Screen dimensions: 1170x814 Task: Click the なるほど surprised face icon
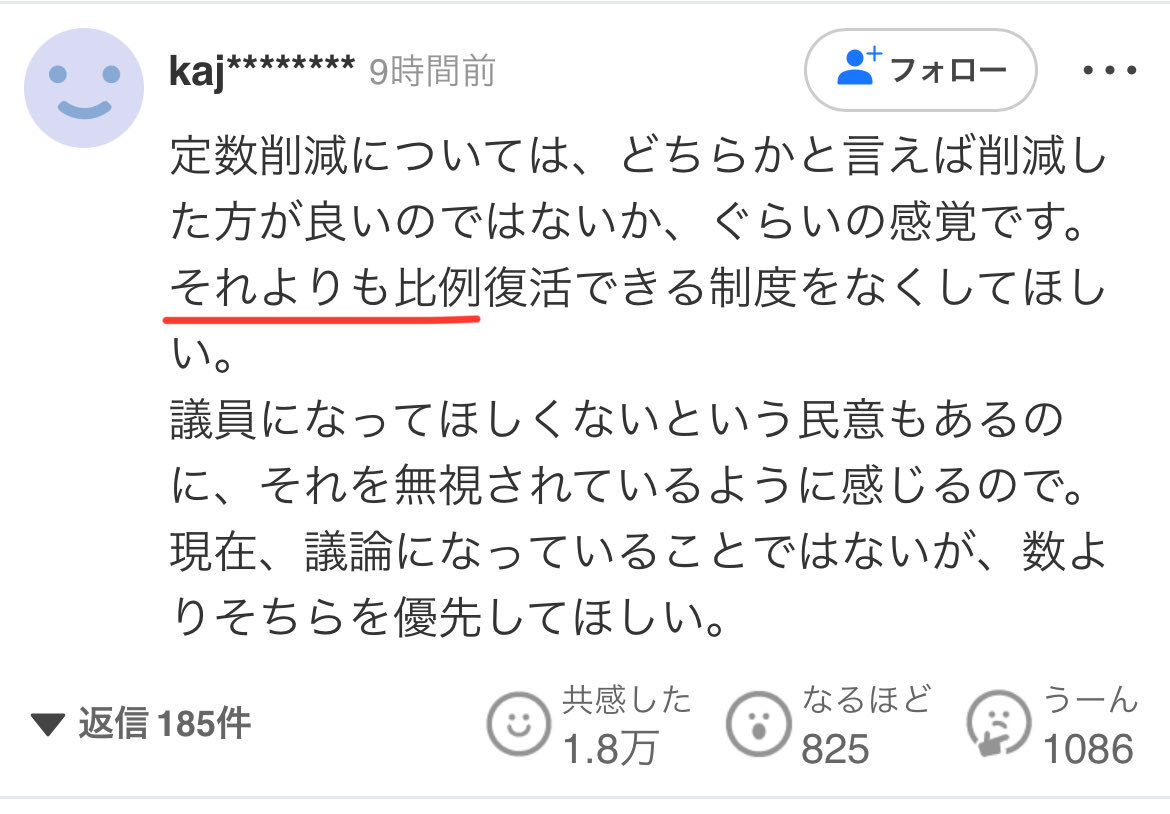pyautogui.click(x=758, y=724)
